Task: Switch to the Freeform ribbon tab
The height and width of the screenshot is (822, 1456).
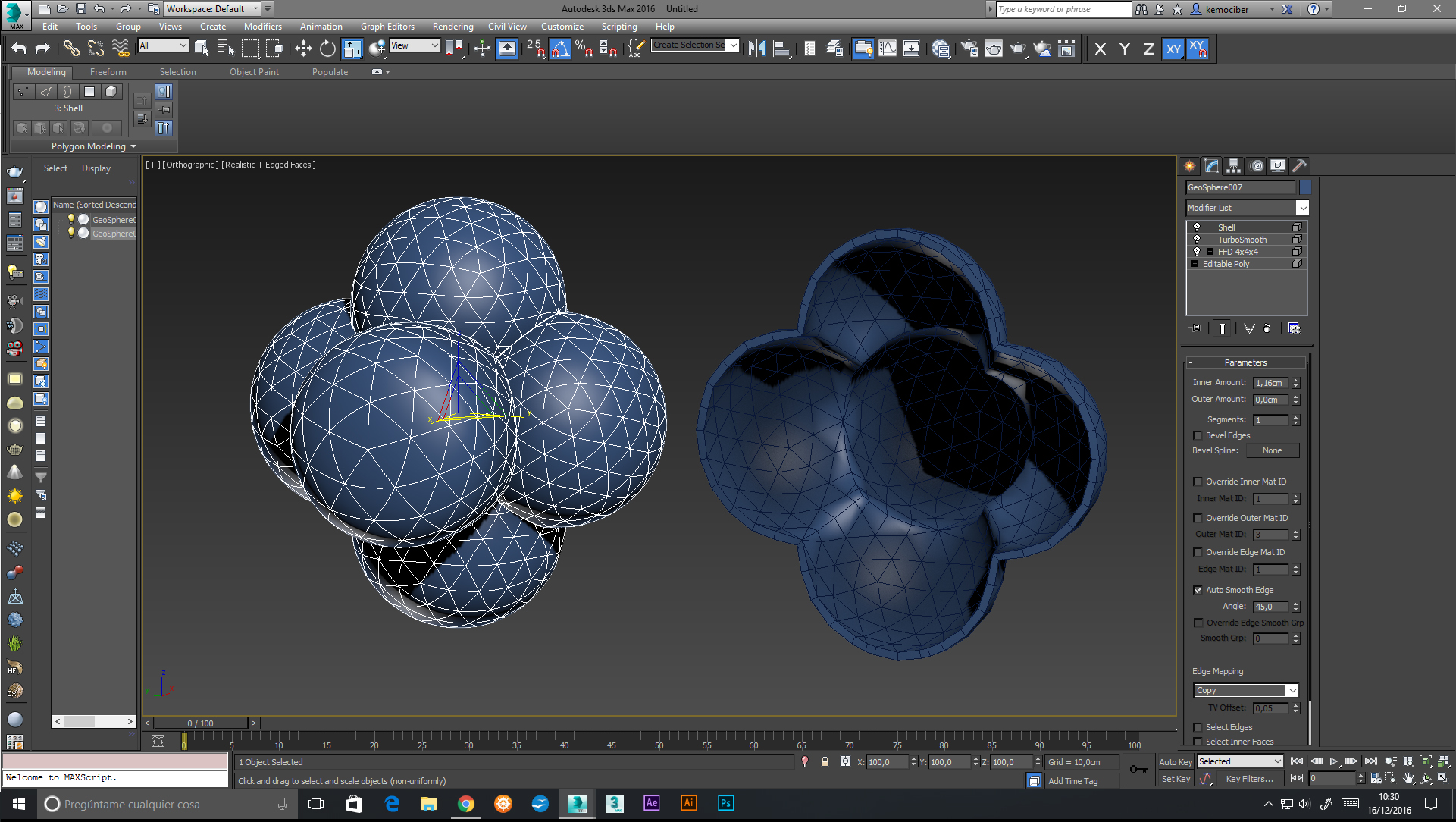Action: coord(108,72)
